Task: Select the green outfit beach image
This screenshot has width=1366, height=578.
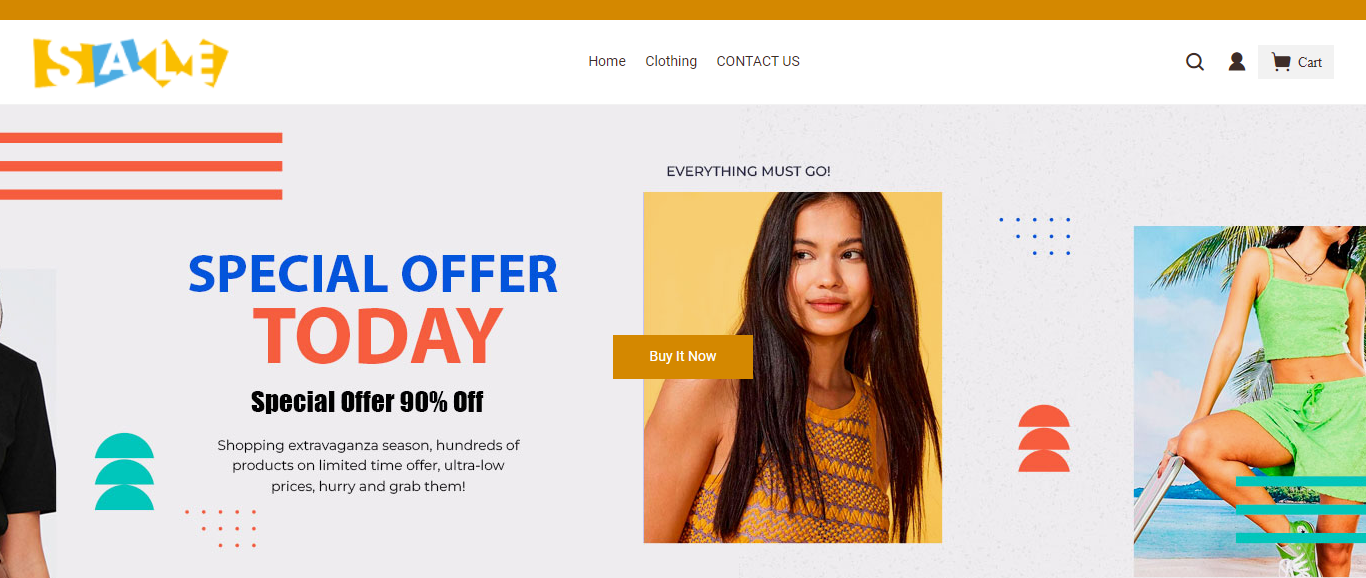Action: click(x=1250, y=401)
